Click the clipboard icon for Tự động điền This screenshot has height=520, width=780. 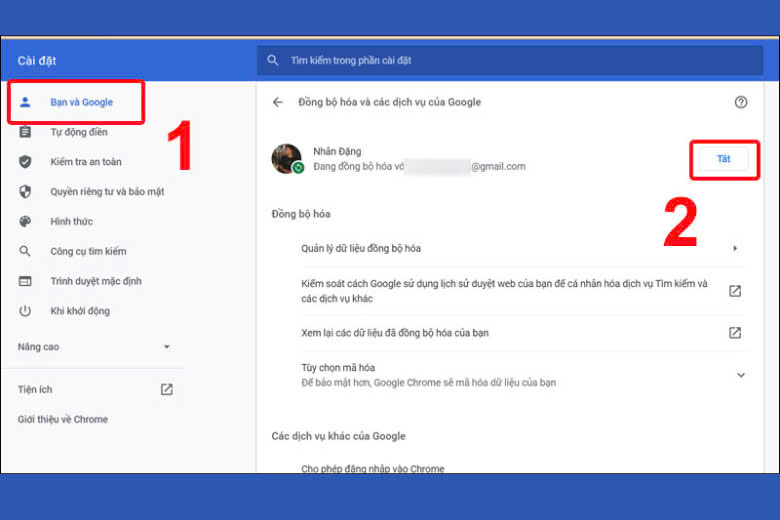point(25,132)
